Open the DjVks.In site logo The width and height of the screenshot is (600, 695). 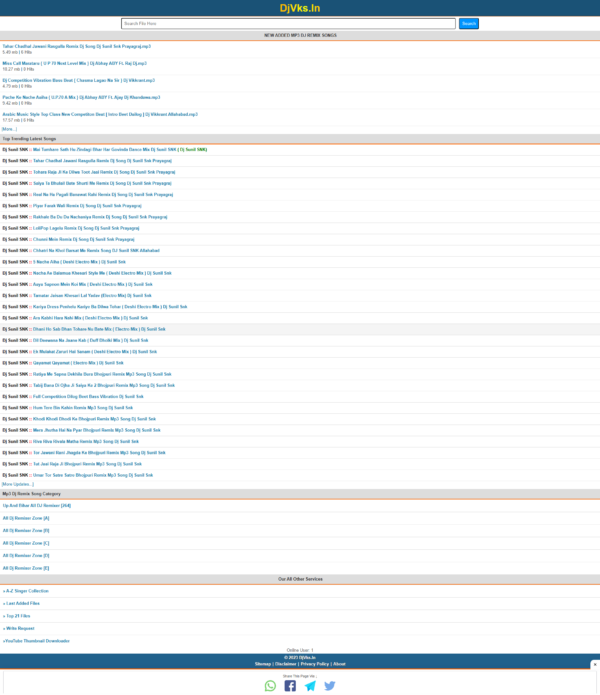coord(300,8)
